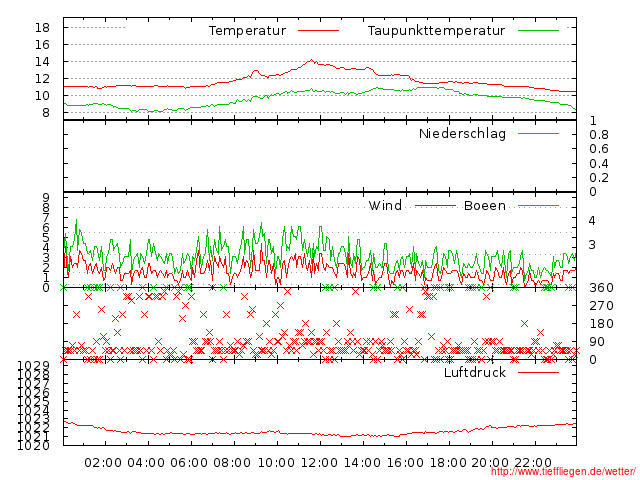Click the 22:00 time axis label
Image resolution: width=640 pixels, height=480 pixels.
(x=533, y=463)
